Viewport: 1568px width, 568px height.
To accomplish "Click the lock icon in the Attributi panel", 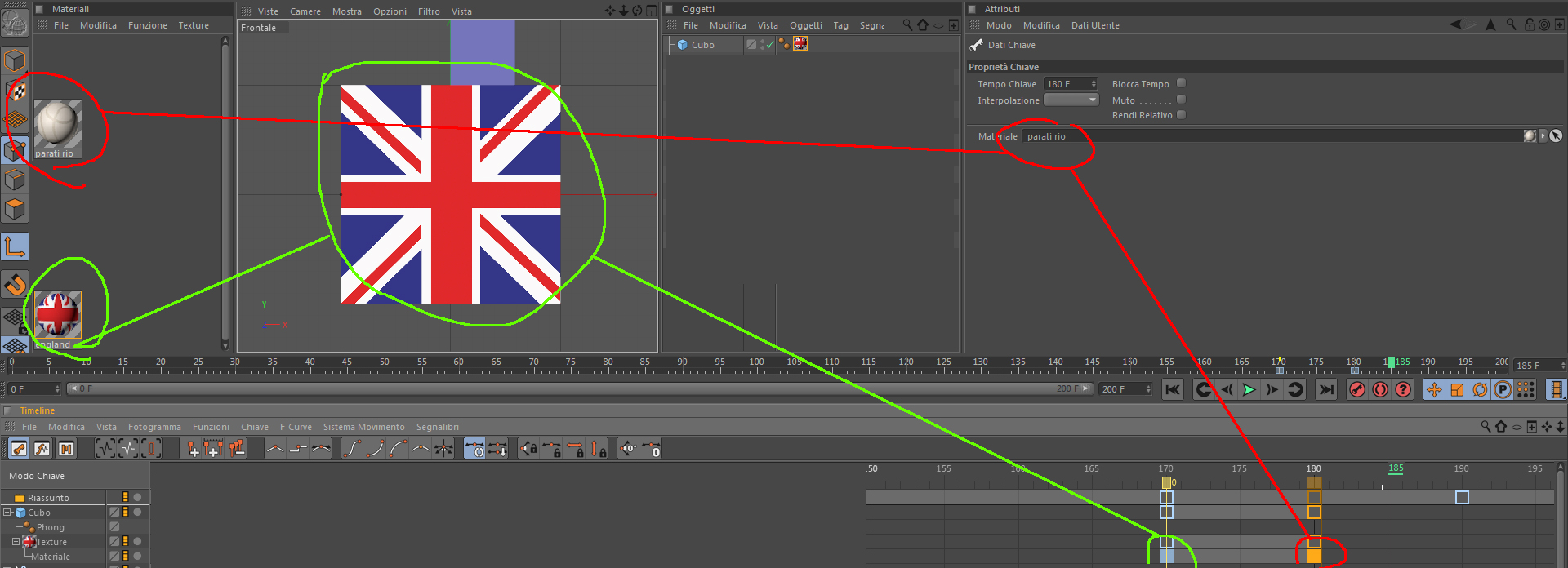I will pos(1529,24).
